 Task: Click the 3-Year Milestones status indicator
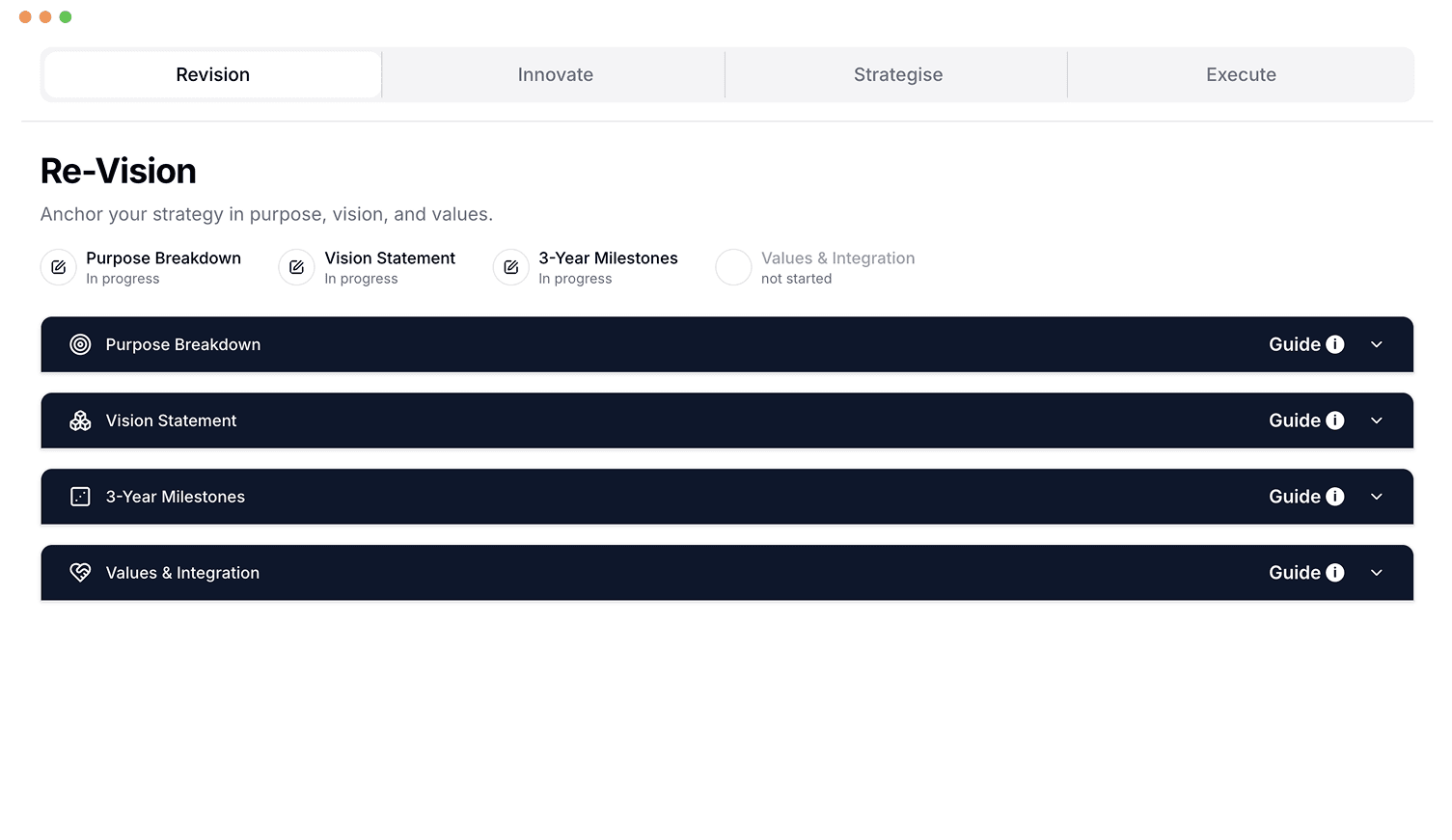pos(510,267)
